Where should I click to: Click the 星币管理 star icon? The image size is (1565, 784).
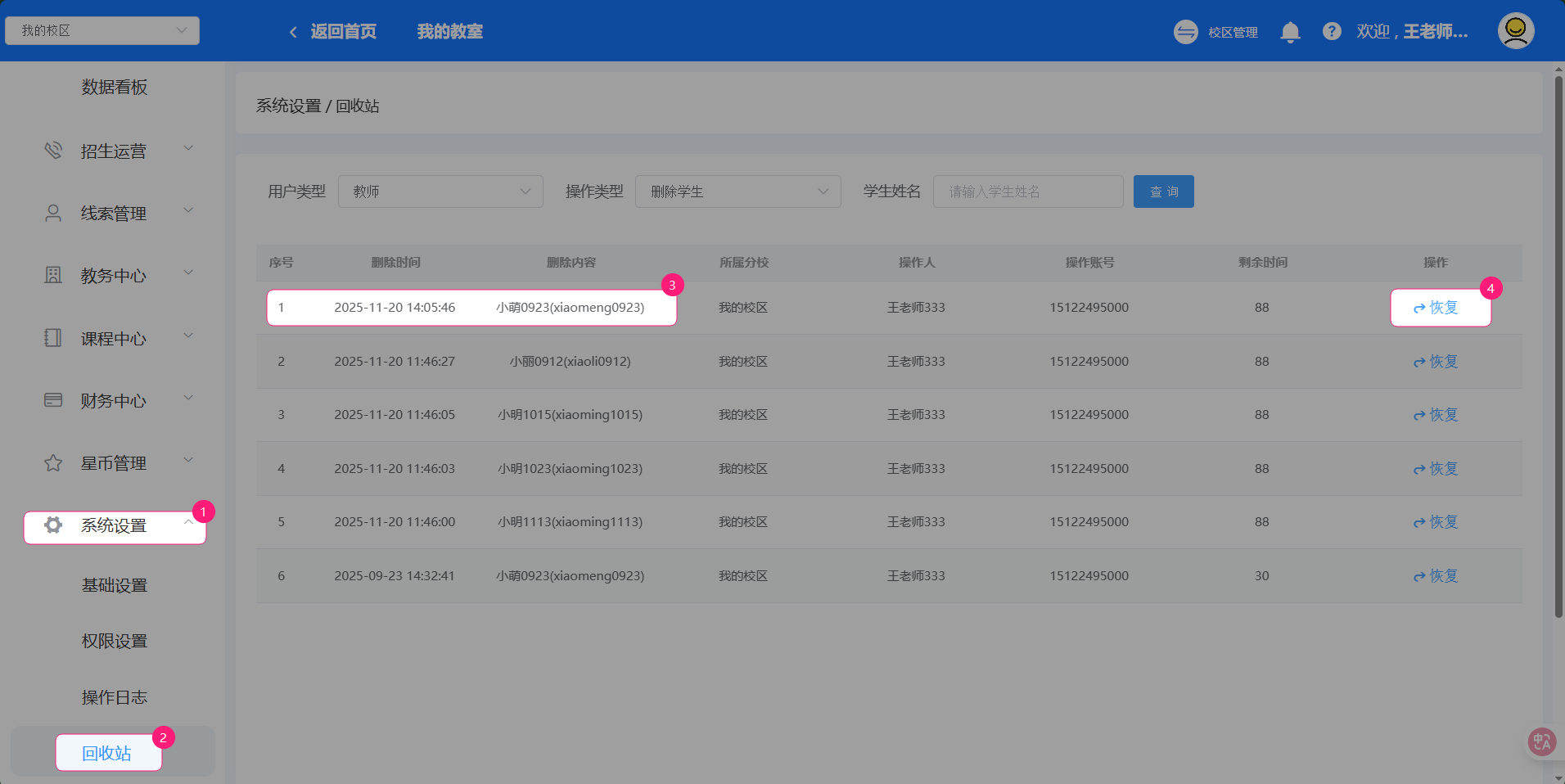point(53,462)
